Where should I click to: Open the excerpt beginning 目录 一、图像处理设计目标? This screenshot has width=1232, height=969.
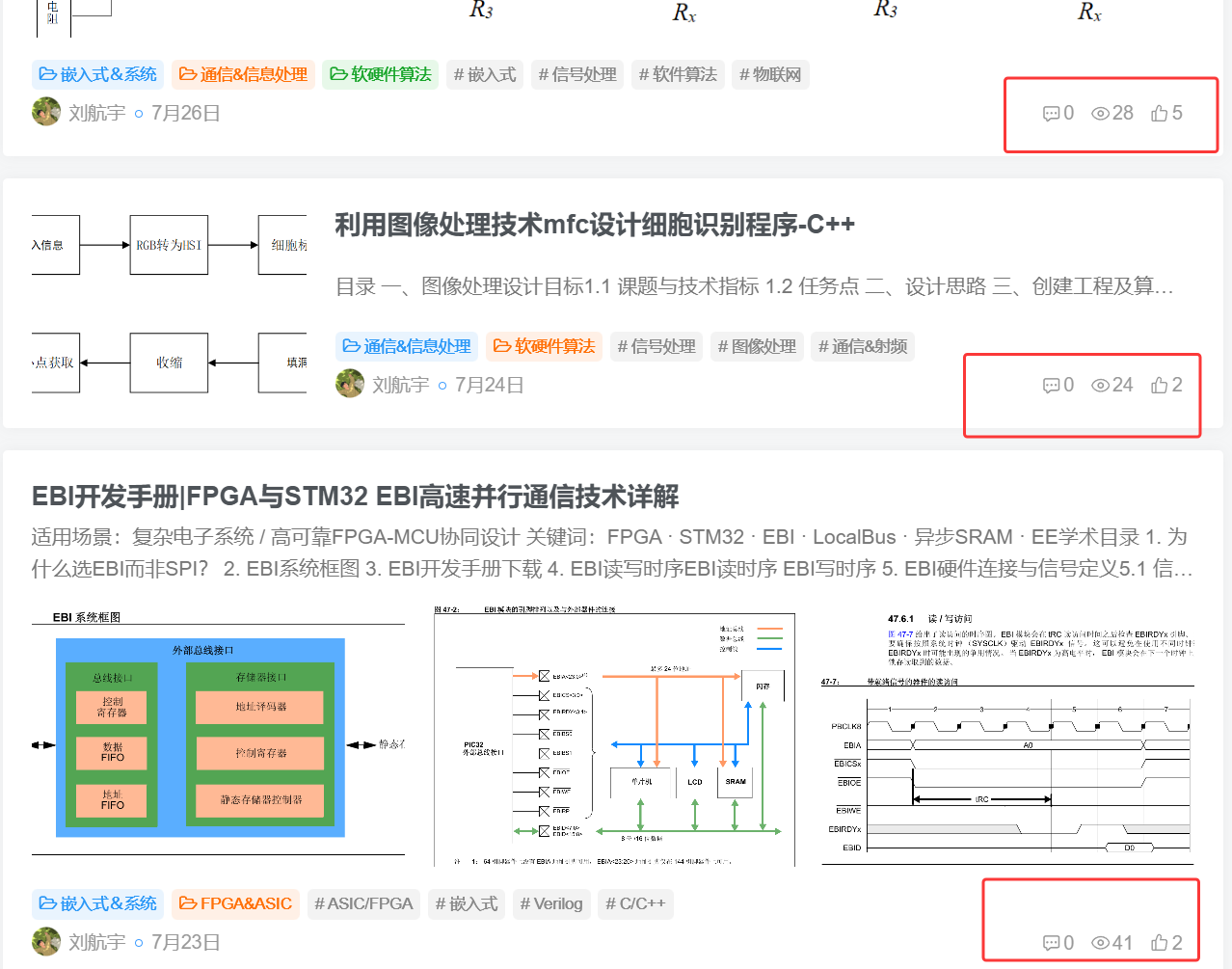[x=754, y=286]
